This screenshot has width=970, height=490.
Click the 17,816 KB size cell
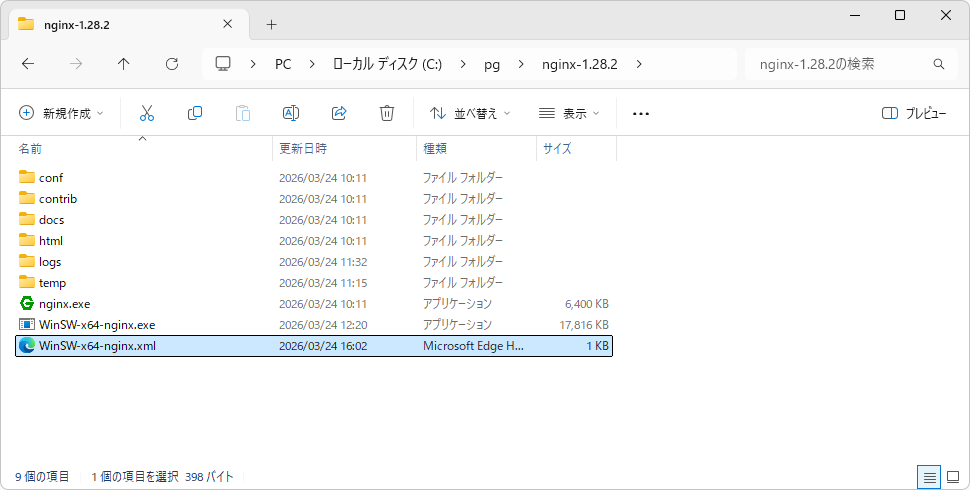pos(584,325)
